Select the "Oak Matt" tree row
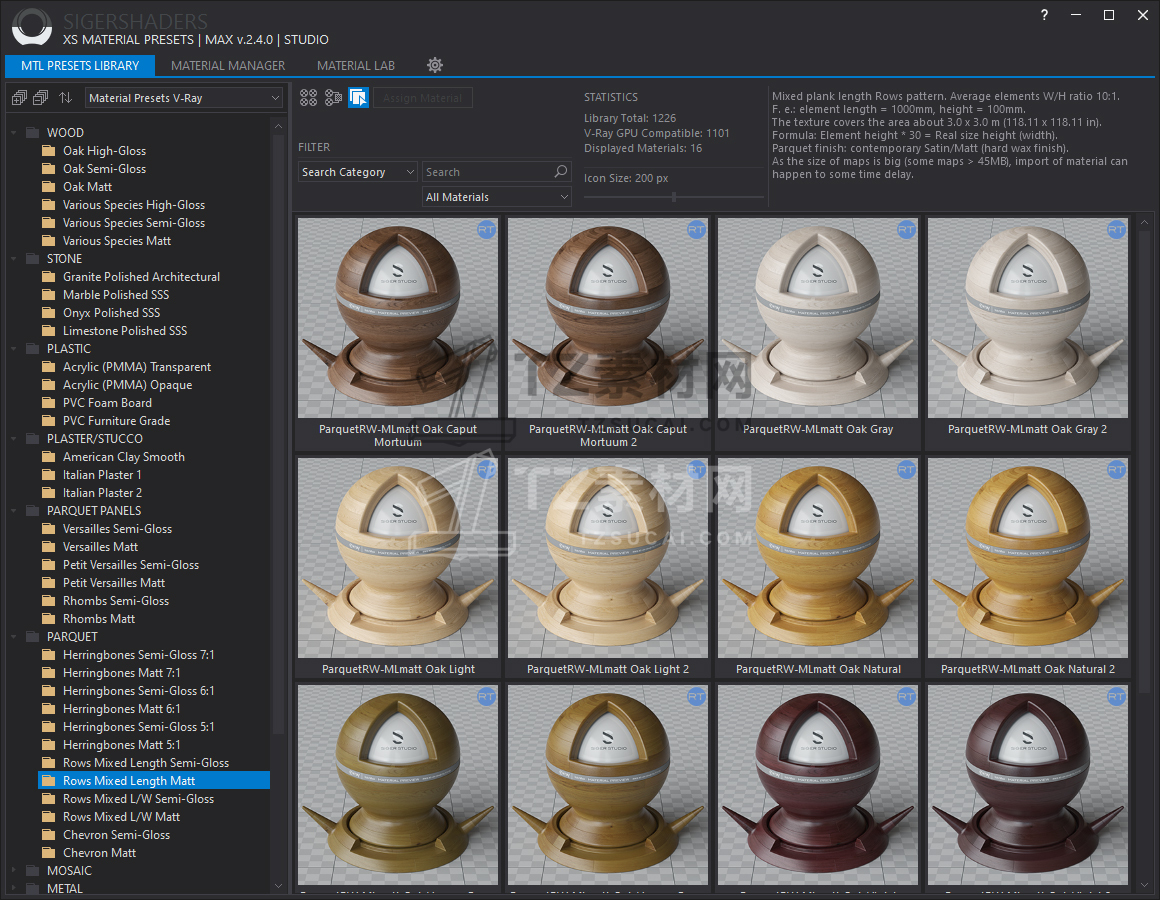 point(154,187)
